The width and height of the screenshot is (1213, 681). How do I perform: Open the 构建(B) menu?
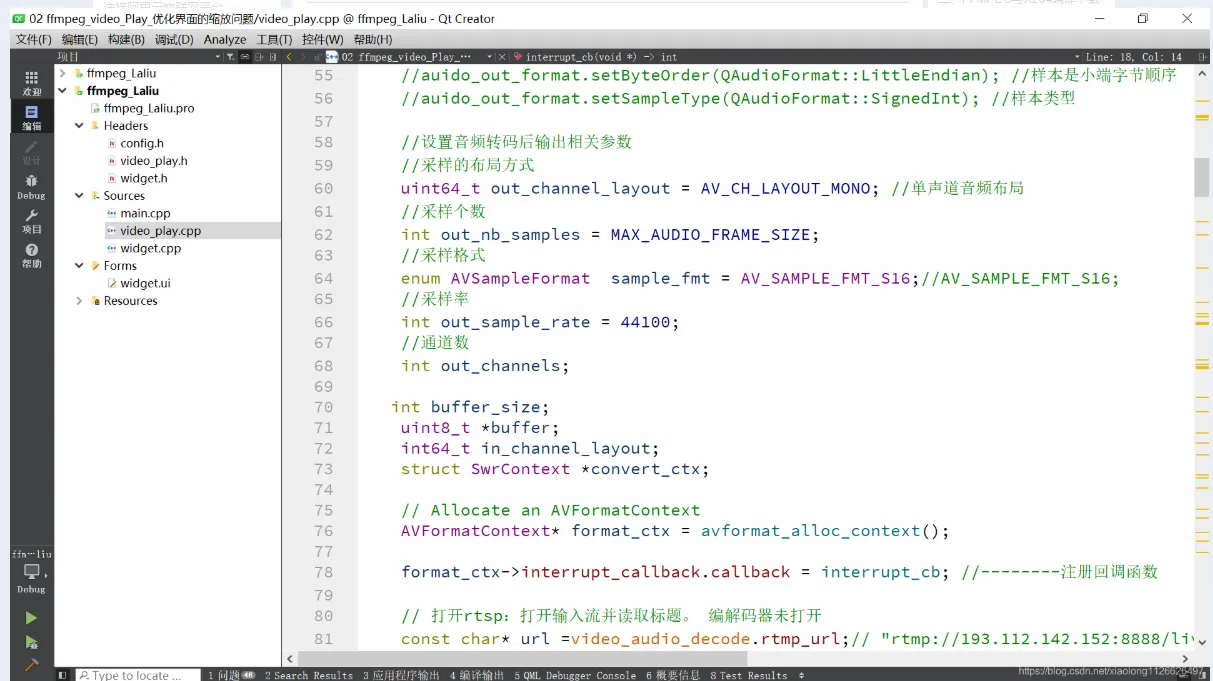point(126,39)
